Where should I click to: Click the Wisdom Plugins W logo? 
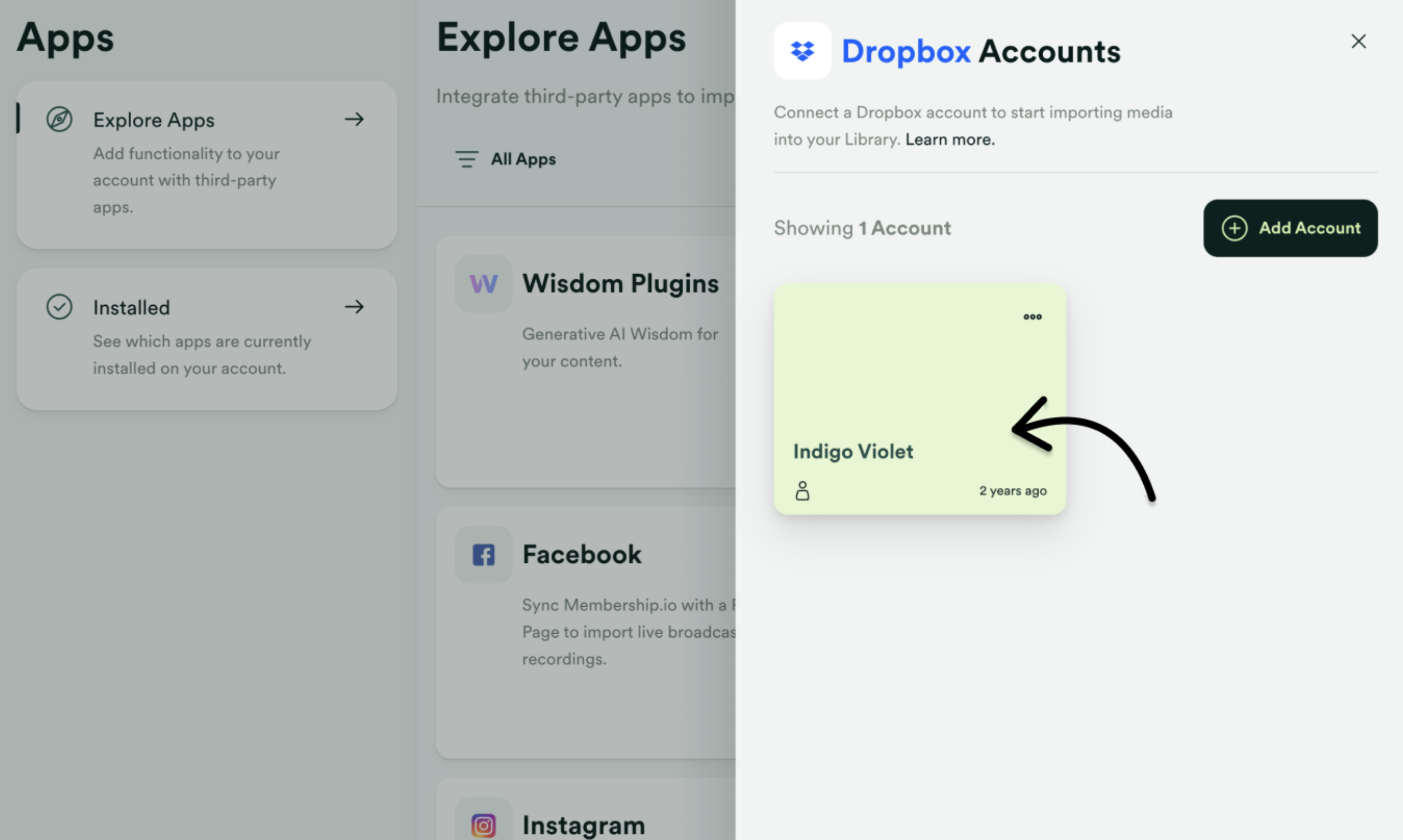(x=484, y=284)
